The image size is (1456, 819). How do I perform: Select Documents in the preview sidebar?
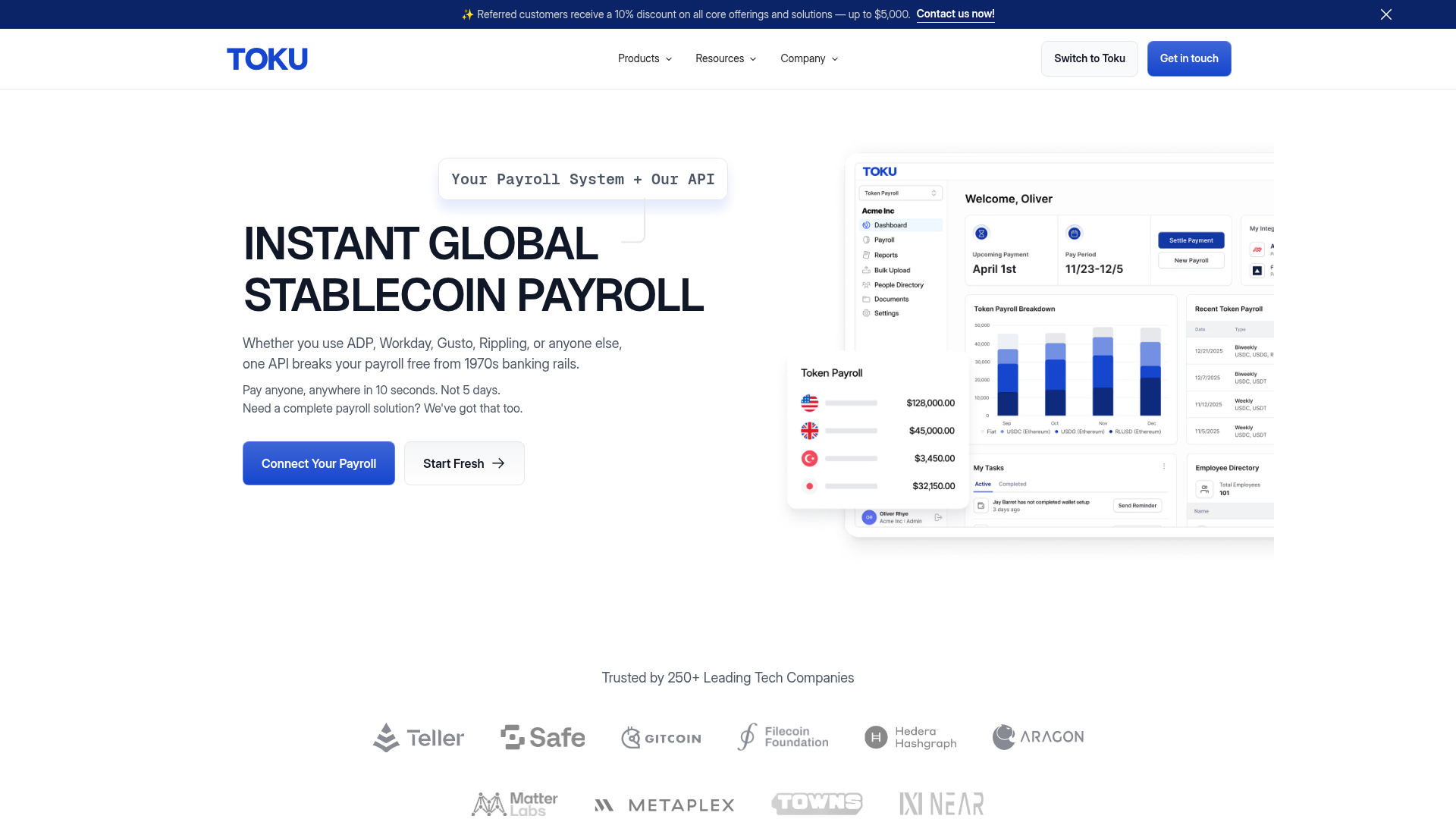coord(886,299)
